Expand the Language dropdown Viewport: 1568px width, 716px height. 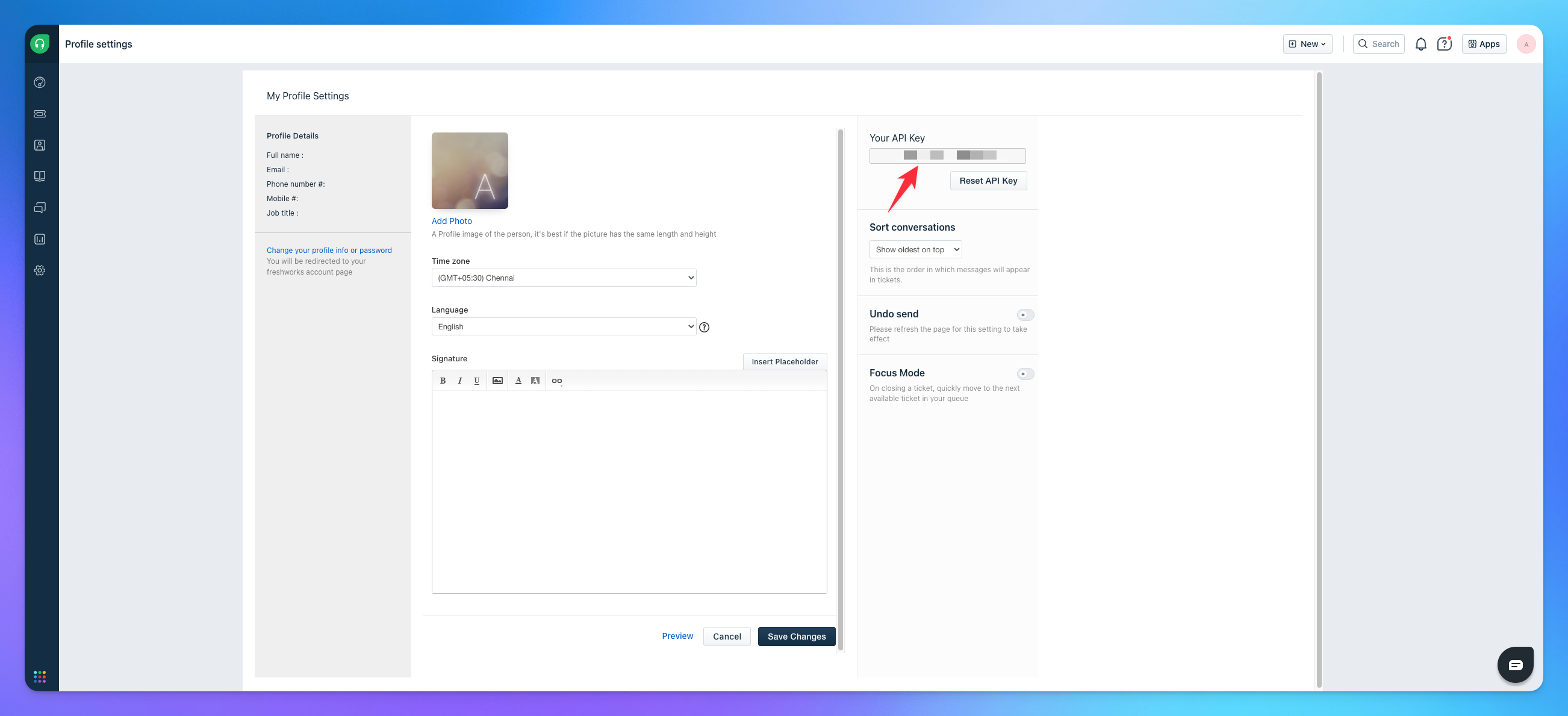click(x=564, y=327)
